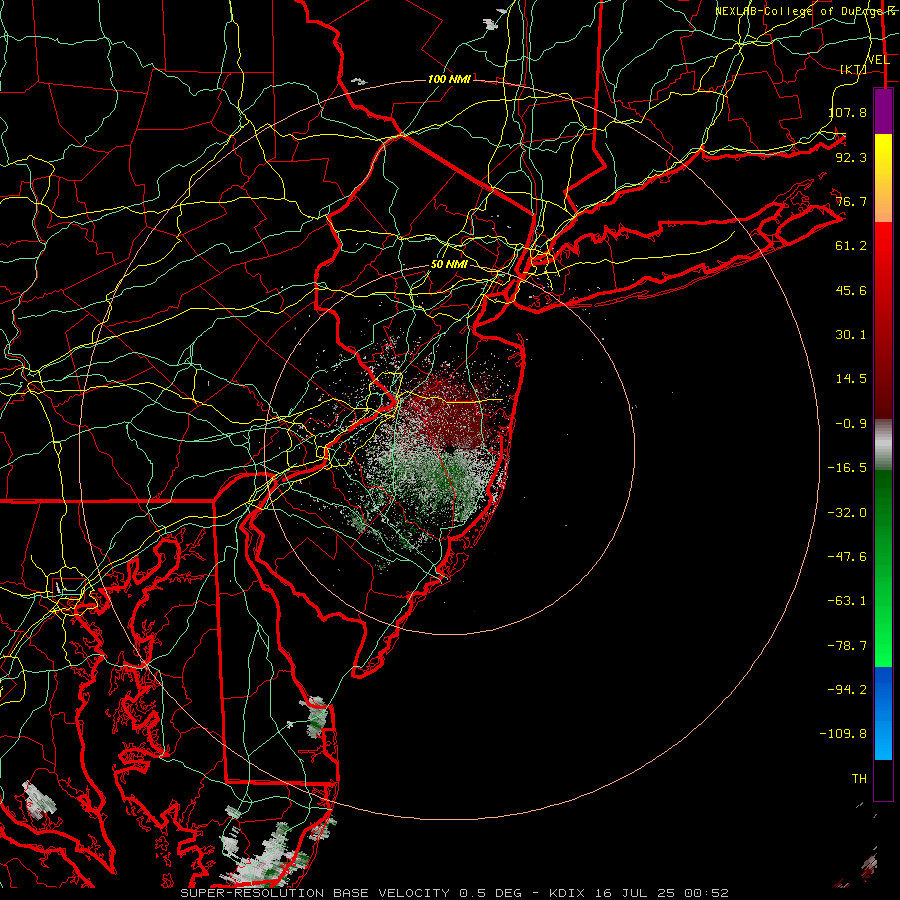Click the black TH segment of the color bar
Image resolution: width=900 pixels, height=900 pixels.
883,780
